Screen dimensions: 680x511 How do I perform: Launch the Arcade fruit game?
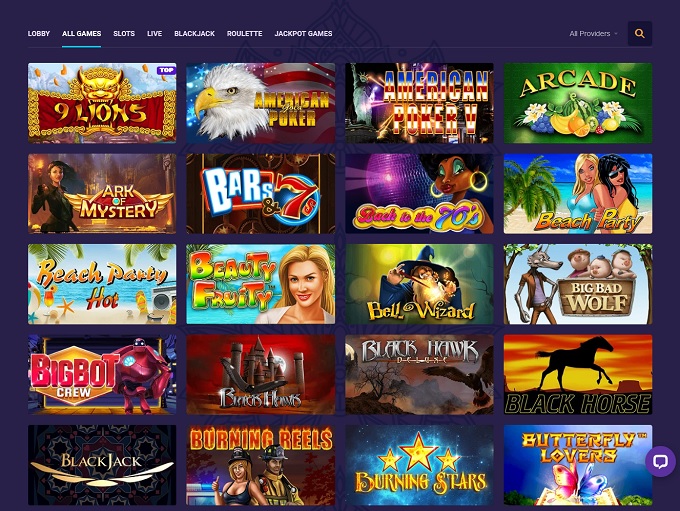[x=578, y=103]
